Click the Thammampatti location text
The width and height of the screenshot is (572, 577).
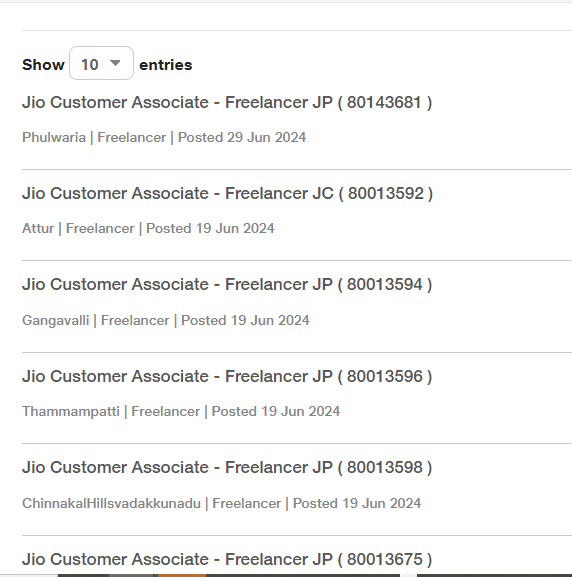coord(71,411)
